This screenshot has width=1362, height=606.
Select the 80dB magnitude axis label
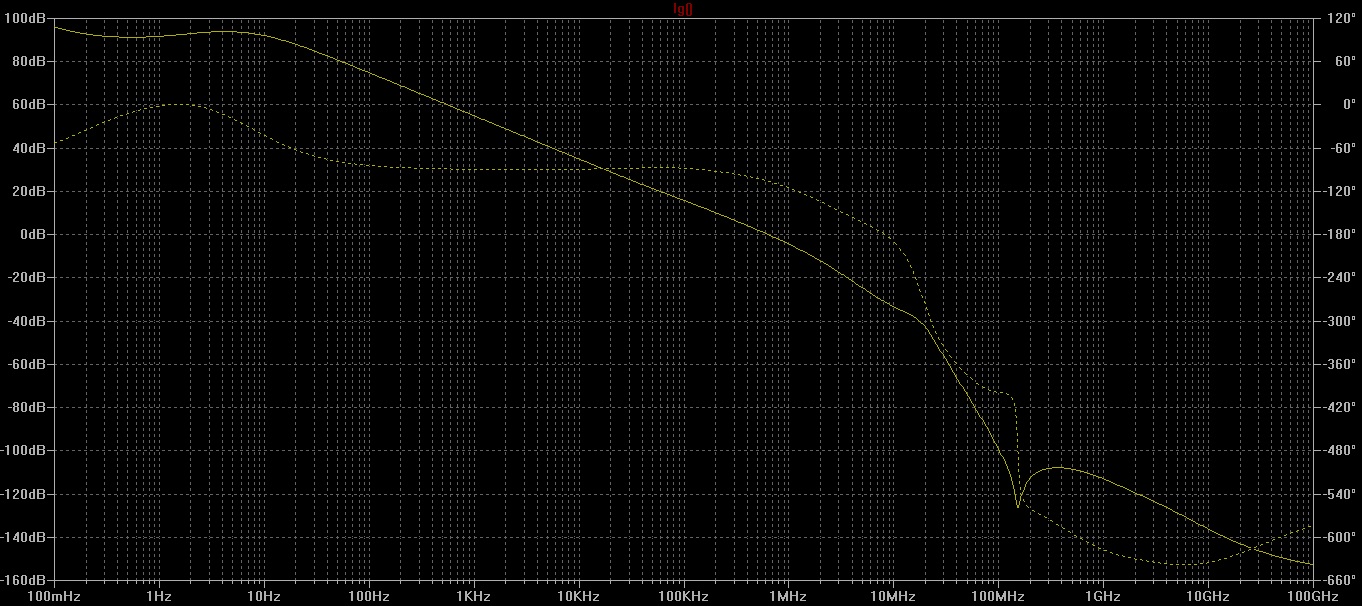click(30, 61)
